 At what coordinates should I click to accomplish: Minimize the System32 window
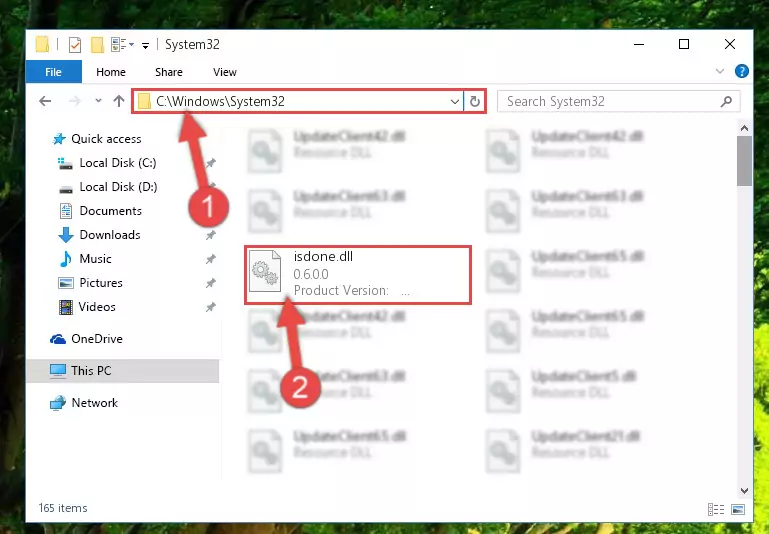click(639, 44)
